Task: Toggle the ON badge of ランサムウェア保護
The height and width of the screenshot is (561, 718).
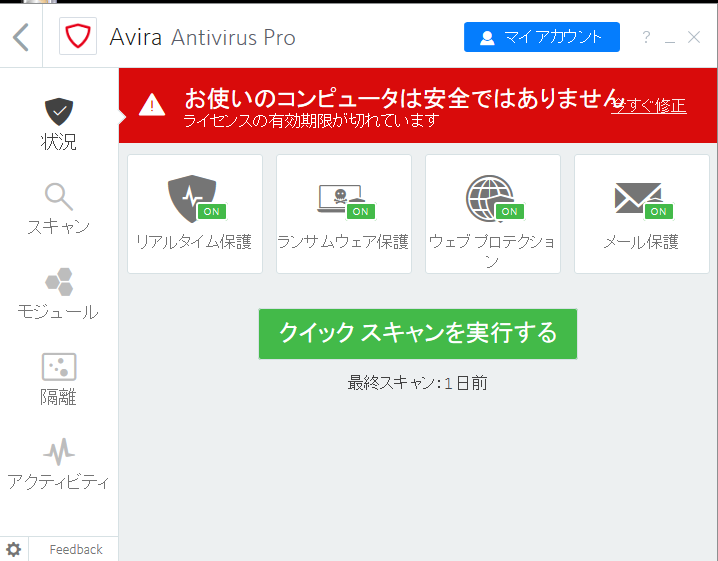Action: 361,212
